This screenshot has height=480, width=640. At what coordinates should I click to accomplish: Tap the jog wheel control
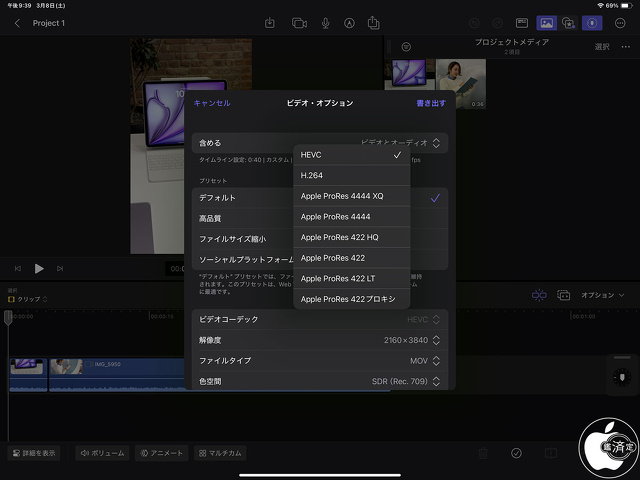coord(622,376)
